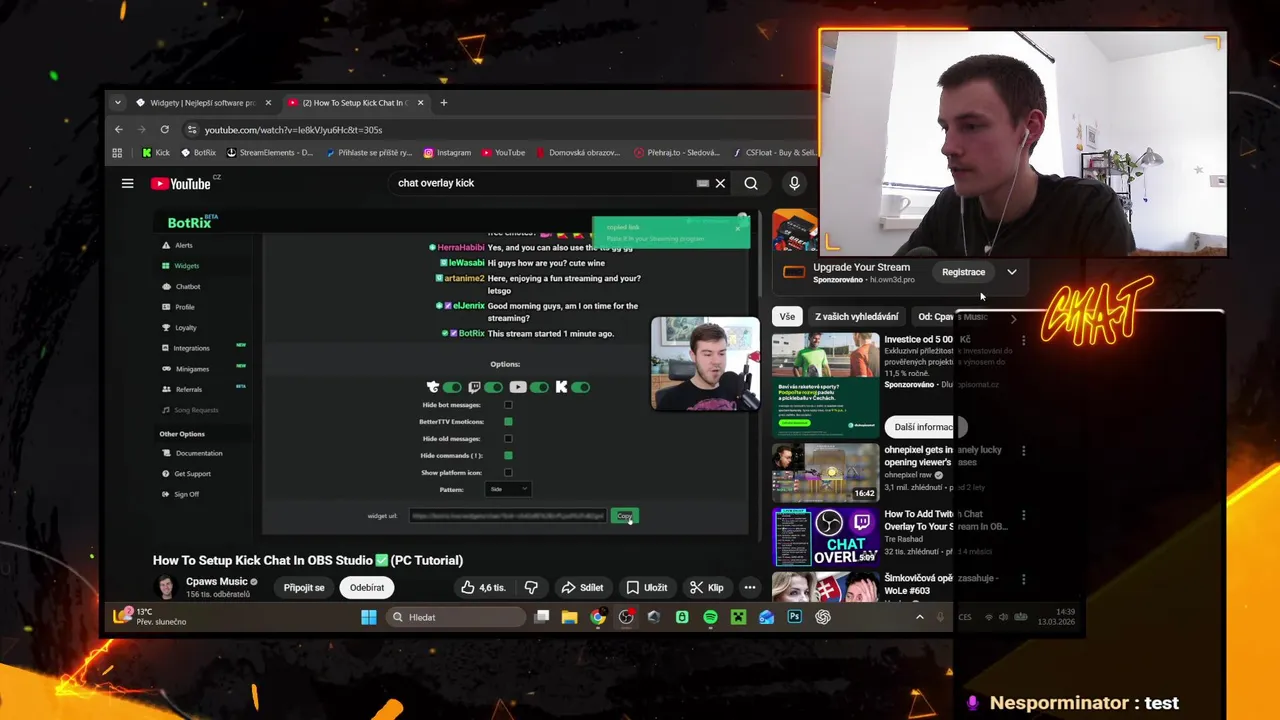The height and width of the screenshot is (720, 1280).
Task: Open the Pattern dropdown set to Side
Action: (509, 489)
